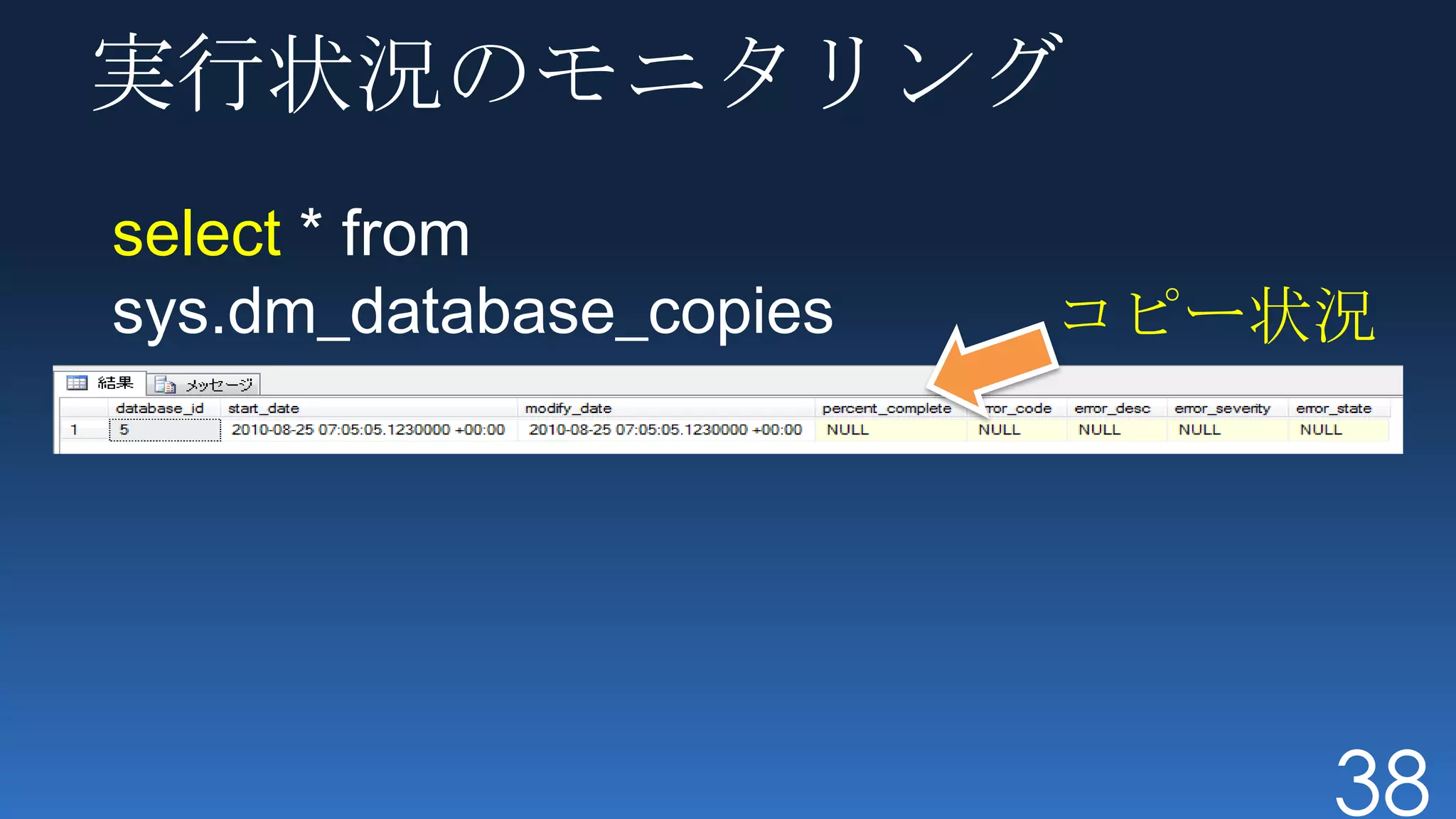Select the database_id column header
This screenshot has width=1456, height=819.
tap(164, 408)
